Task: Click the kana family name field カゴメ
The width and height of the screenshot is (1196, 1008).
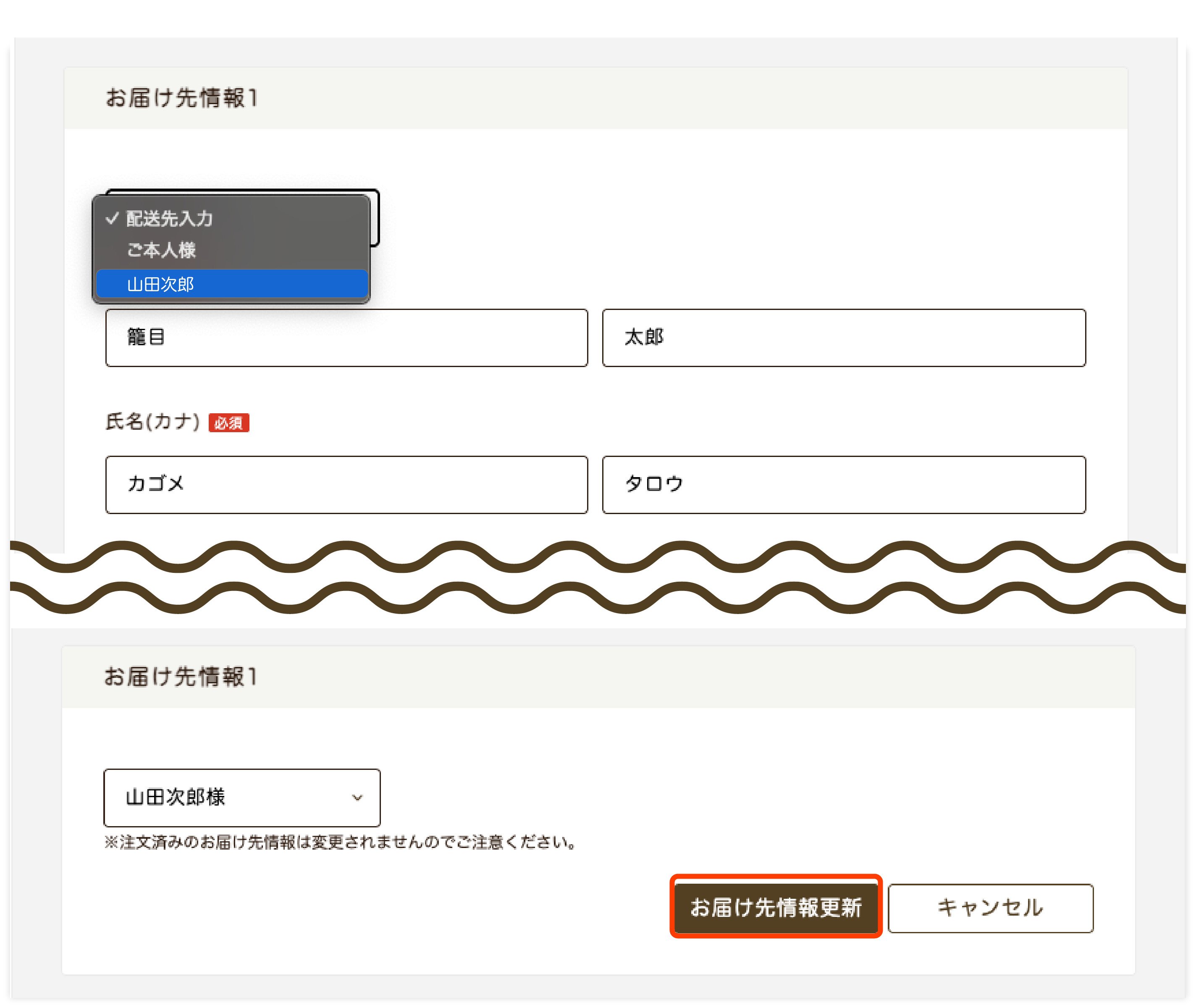Action: pos(346,485)
